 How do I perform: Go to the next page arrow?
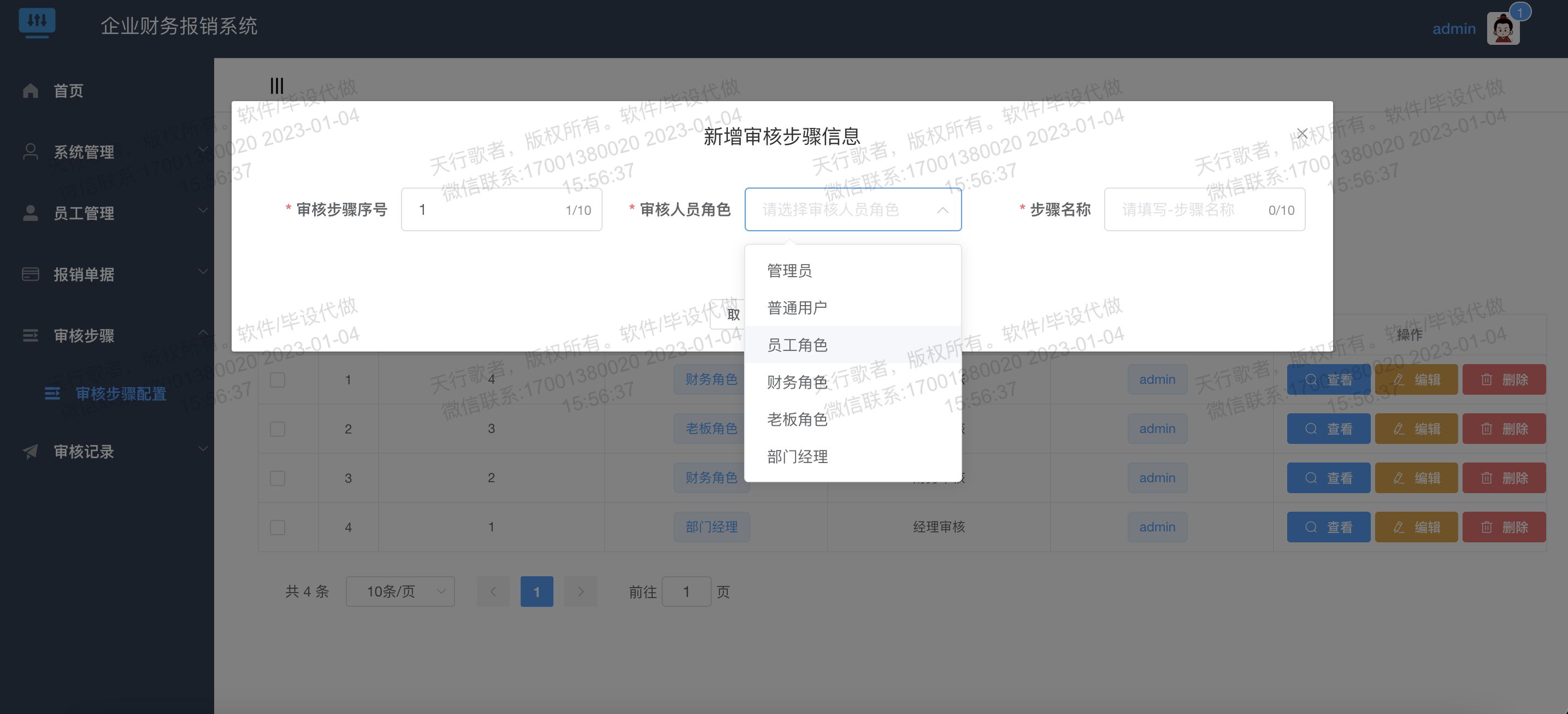[580, 592]
